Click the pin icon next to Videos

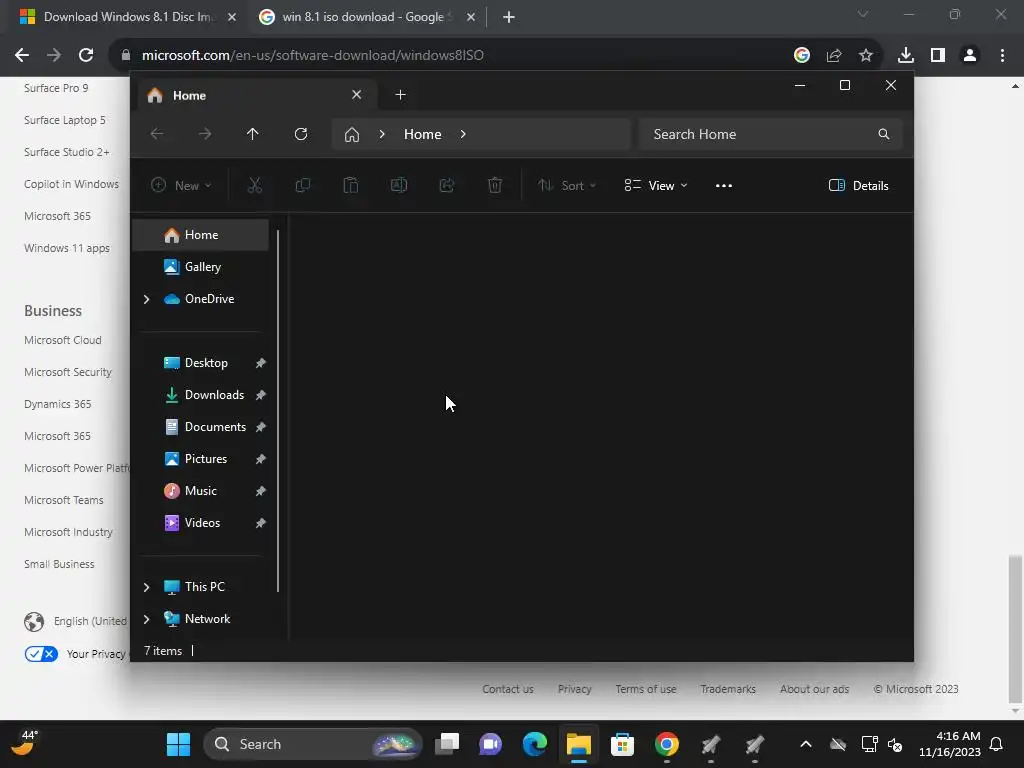(x=261, y=523)
